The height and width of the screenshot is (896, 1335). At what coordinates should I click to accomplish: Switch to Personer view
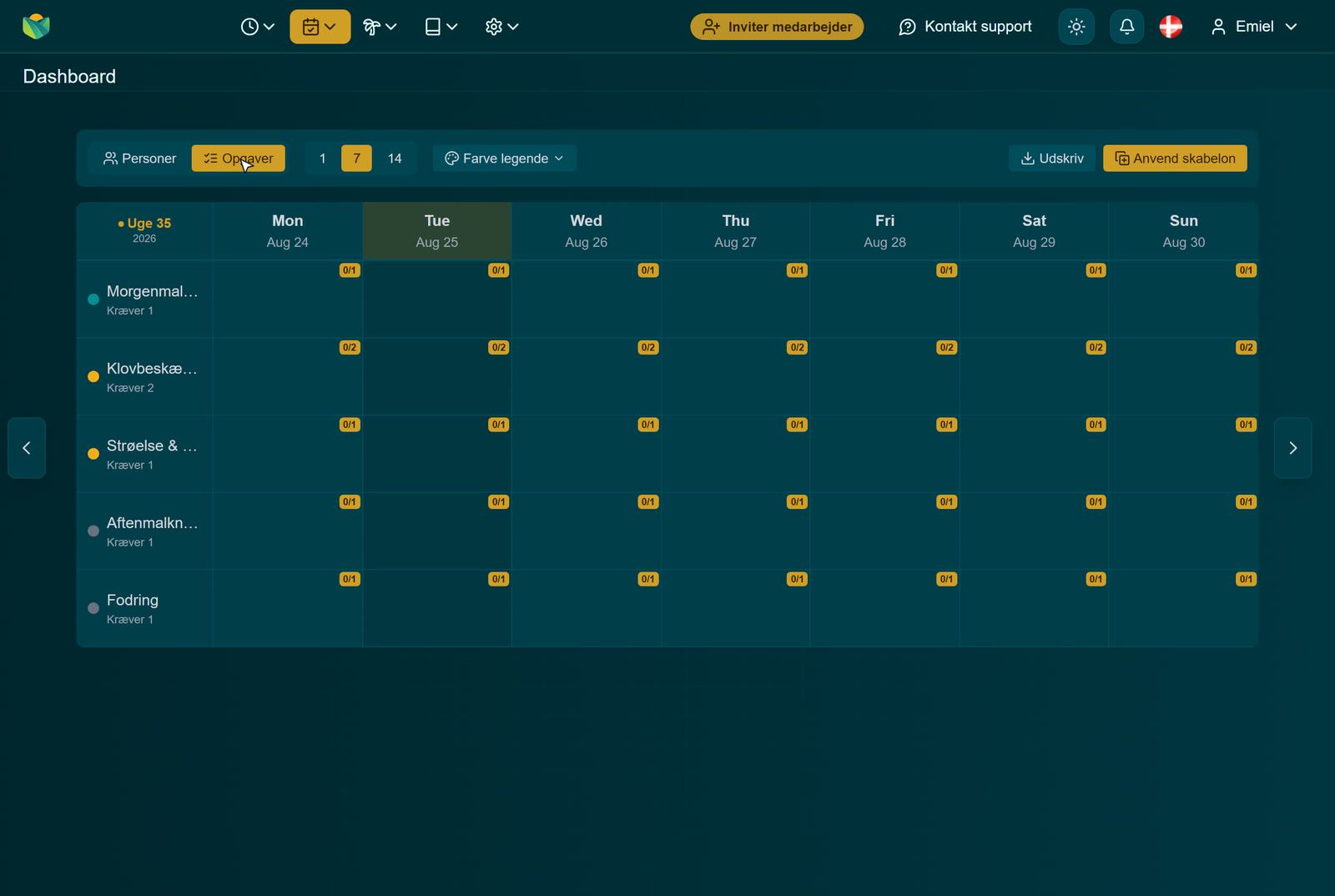[139, 159]
